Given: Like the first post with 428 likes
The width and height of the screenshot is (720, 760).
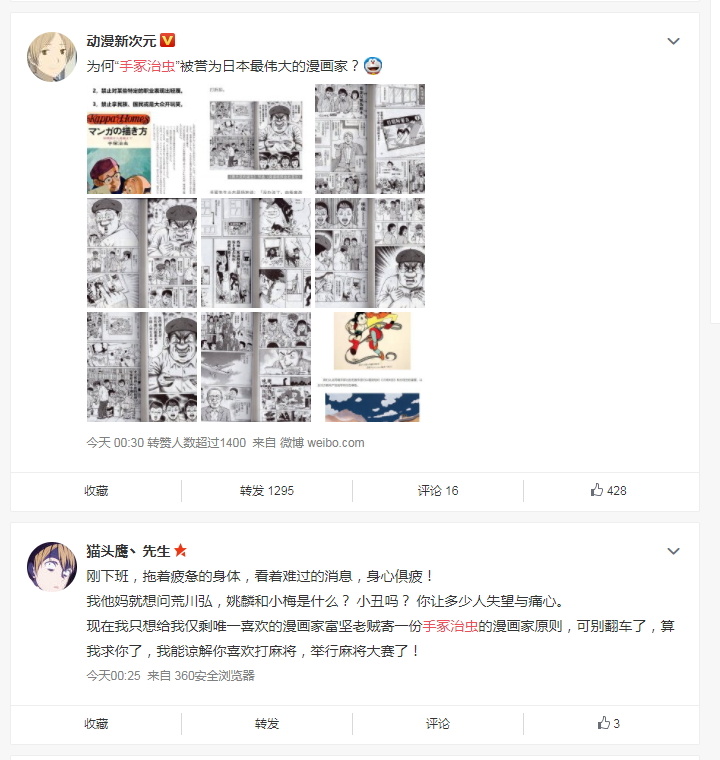Looking at the screenshot, I should pyautogui.click(x=608, y=491).
